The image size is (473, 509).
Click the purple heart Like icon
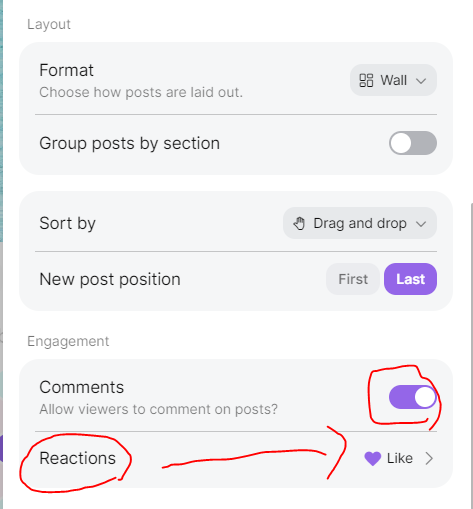(373, 458)
